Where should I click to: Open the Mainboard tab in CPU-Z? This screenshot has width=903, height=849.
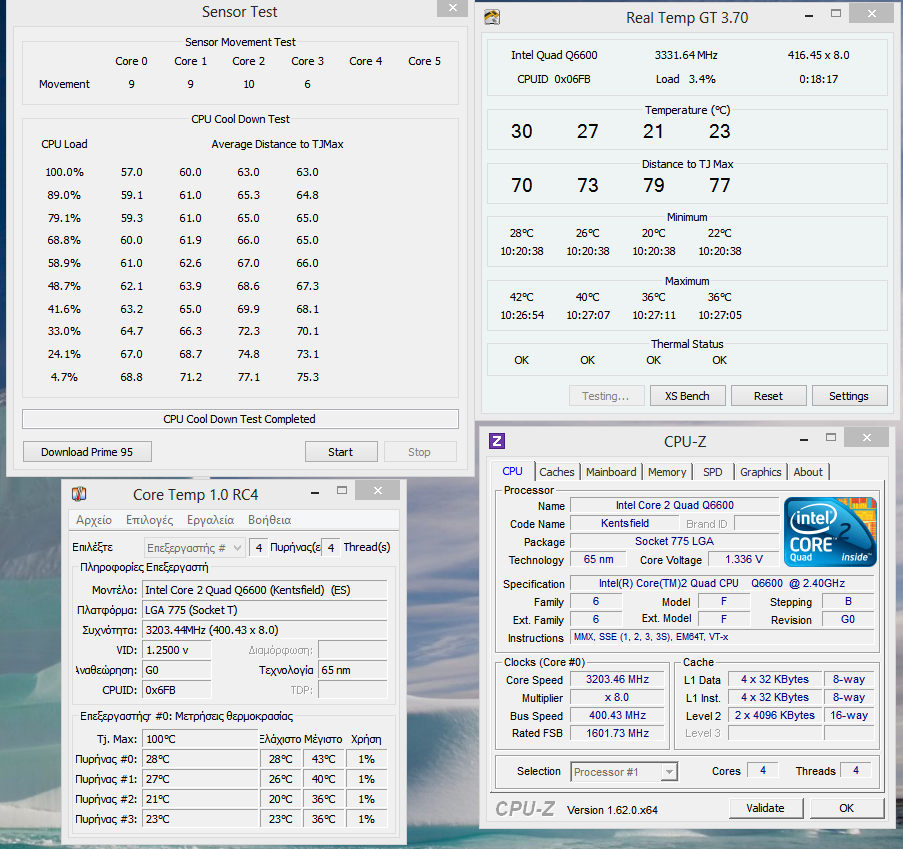point(611,472)
